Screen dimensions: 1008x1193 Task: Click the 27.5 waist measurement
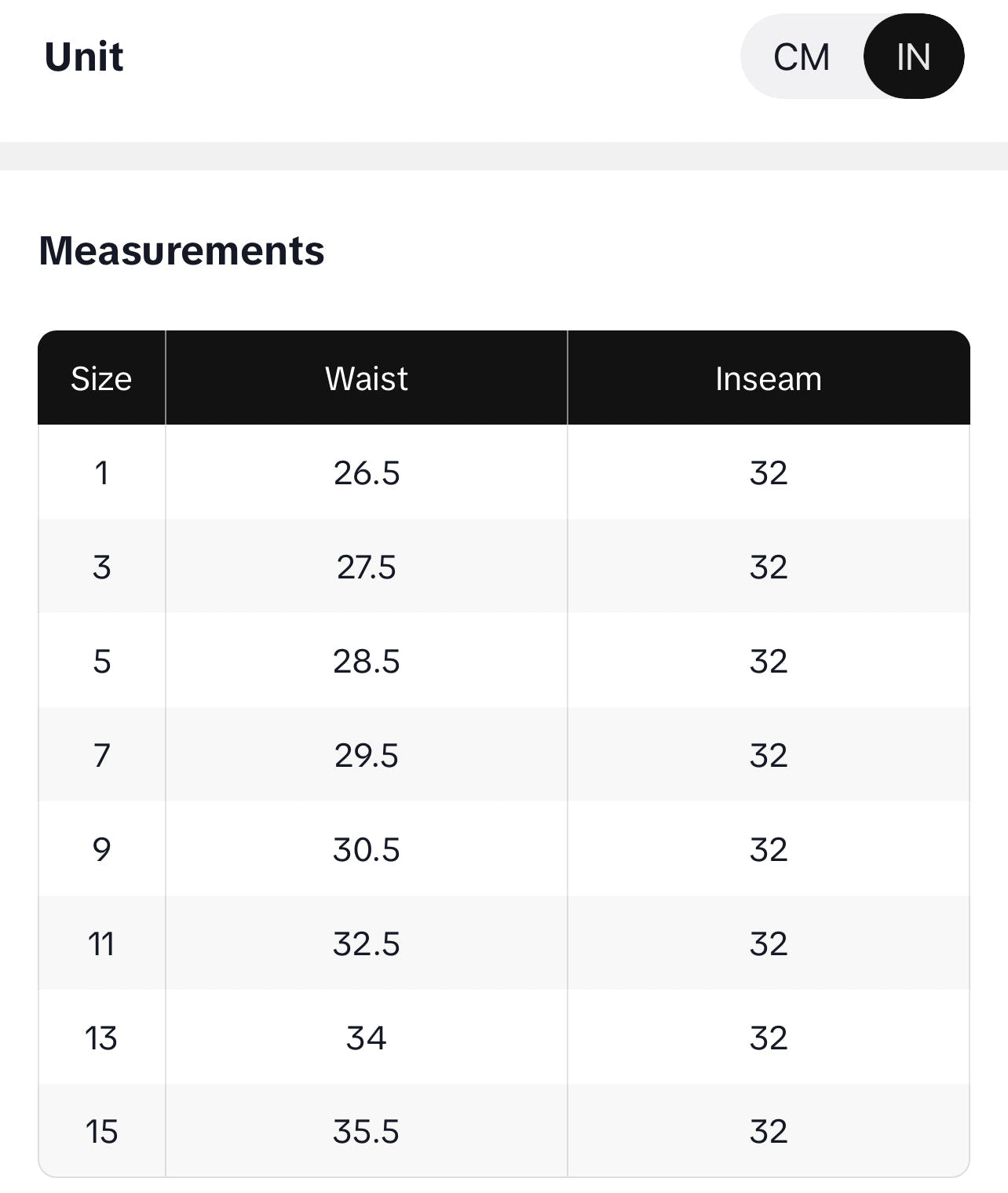point(366,567)
